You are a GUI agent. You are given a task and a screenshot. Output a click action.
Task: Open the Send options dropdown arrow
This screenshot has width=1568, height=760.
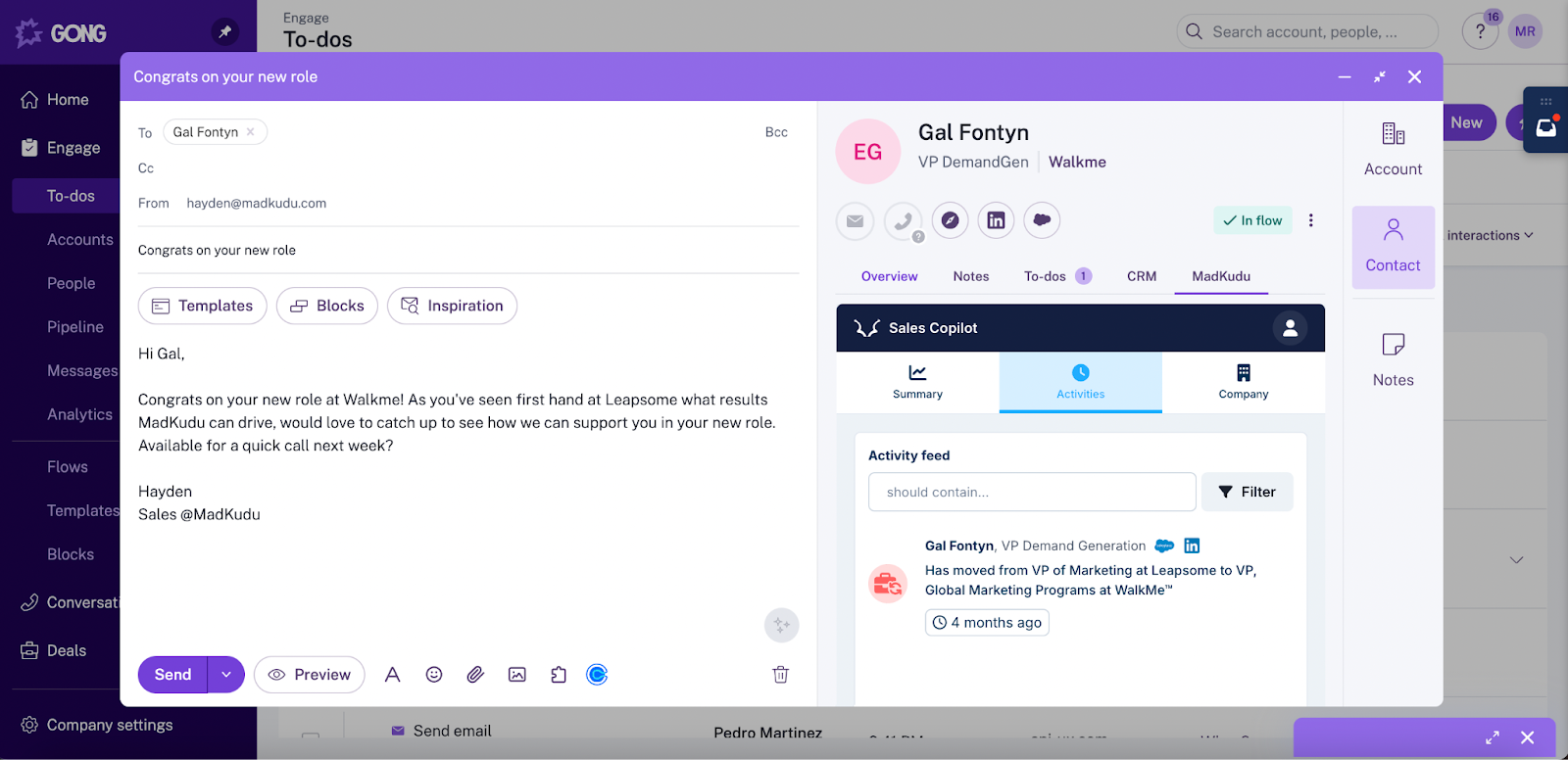click(226, 675)
